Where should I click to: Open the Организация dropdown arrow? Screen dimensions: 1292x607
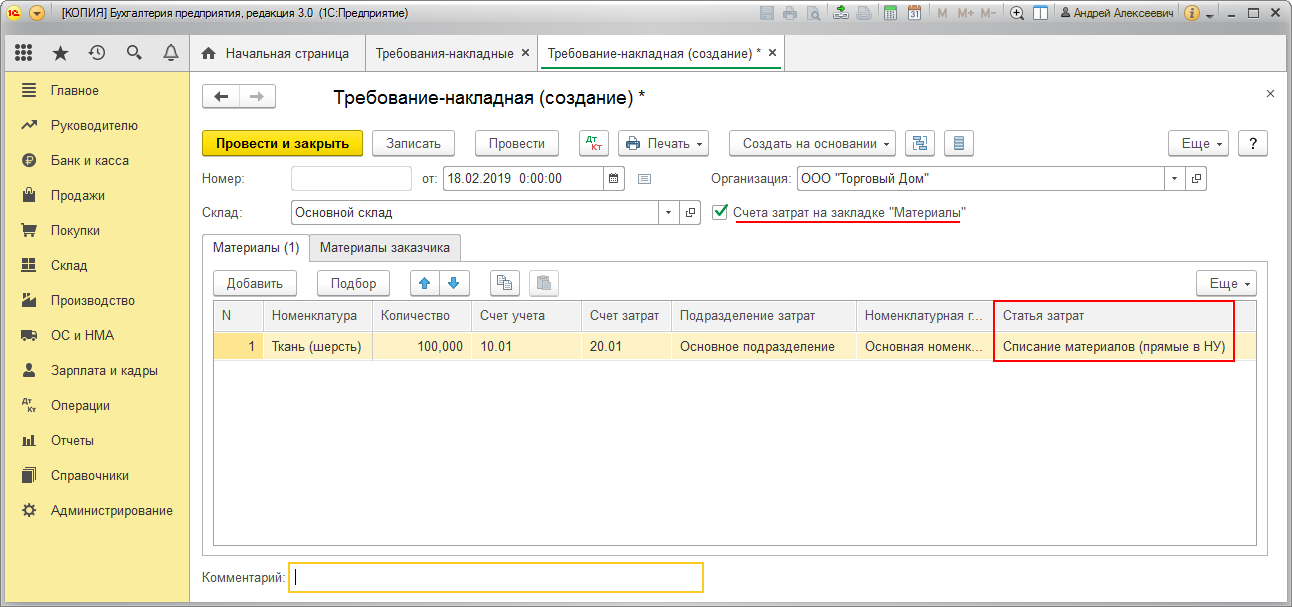[x=1173, y=179]
